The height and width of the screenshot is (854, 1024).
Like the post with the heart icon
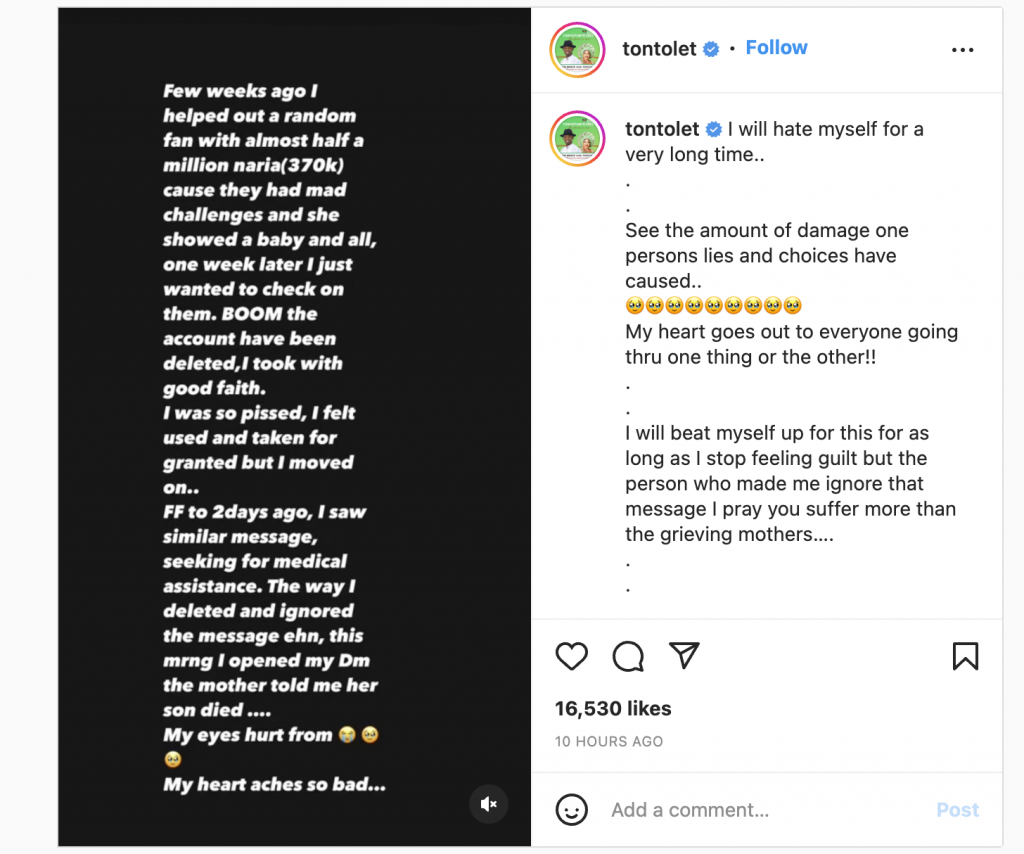click(571, 656)
